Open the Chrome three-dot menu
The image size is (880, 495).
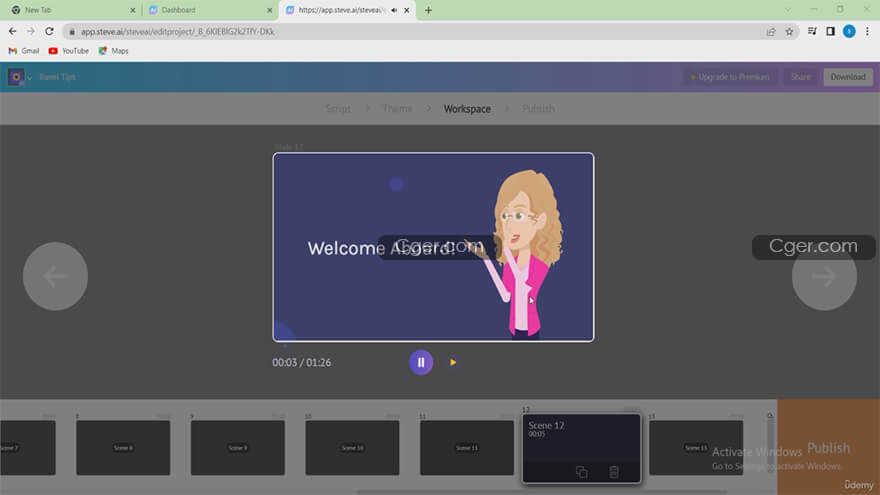point(867,31)
